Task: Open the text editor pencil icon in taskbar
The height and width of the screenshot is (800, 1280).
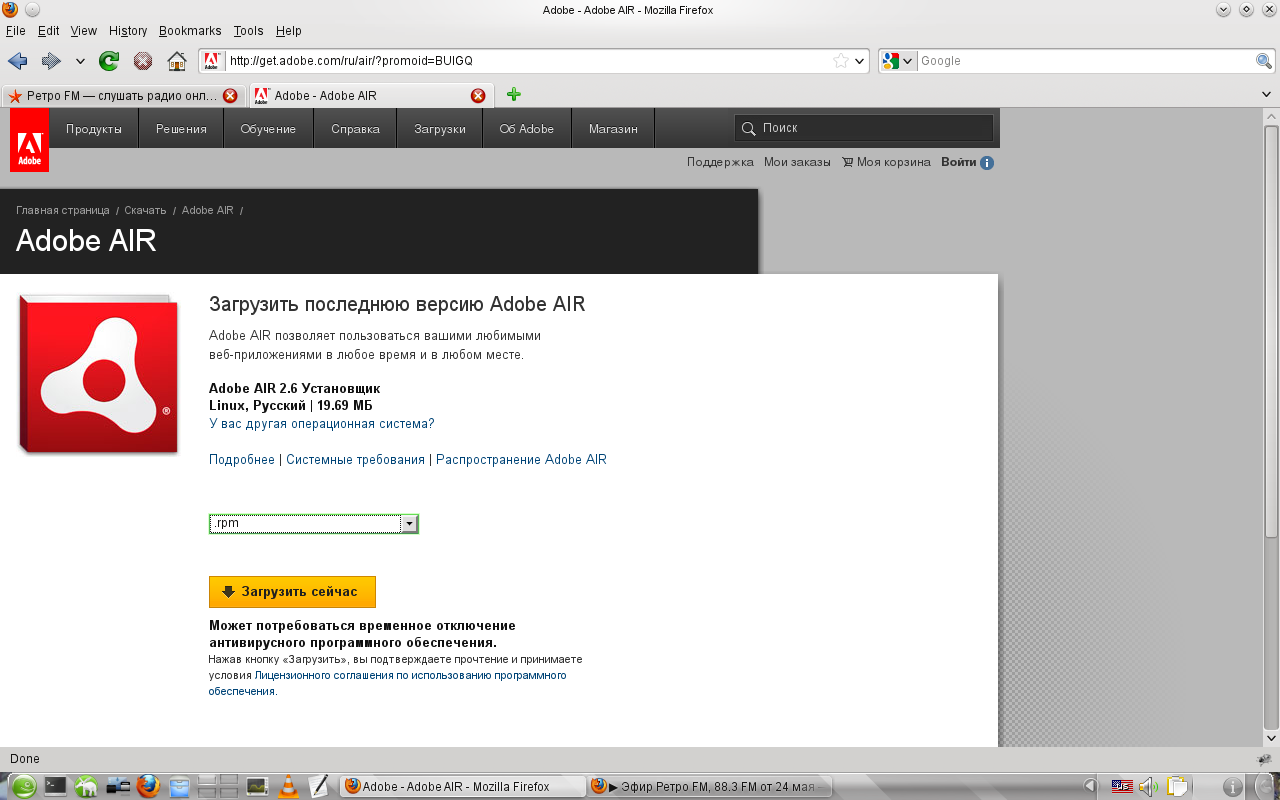Action: 318,787
